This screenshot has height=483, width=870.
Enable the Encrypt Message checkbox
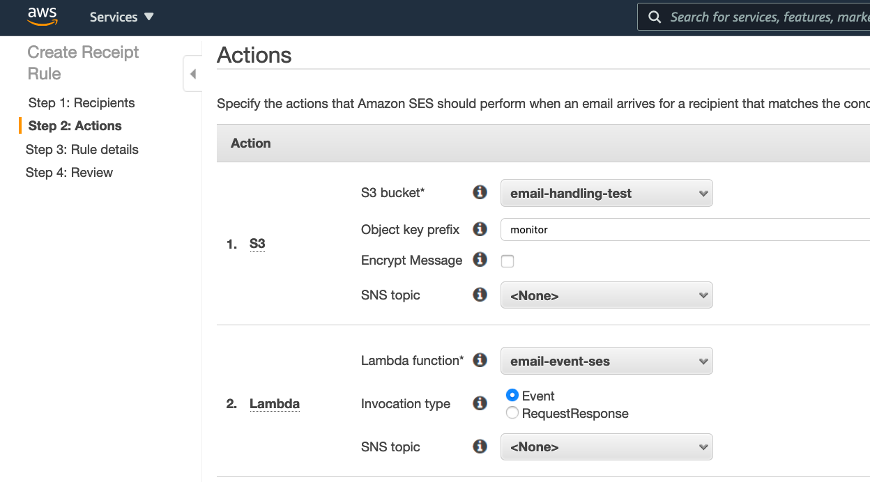click(508, 261)
